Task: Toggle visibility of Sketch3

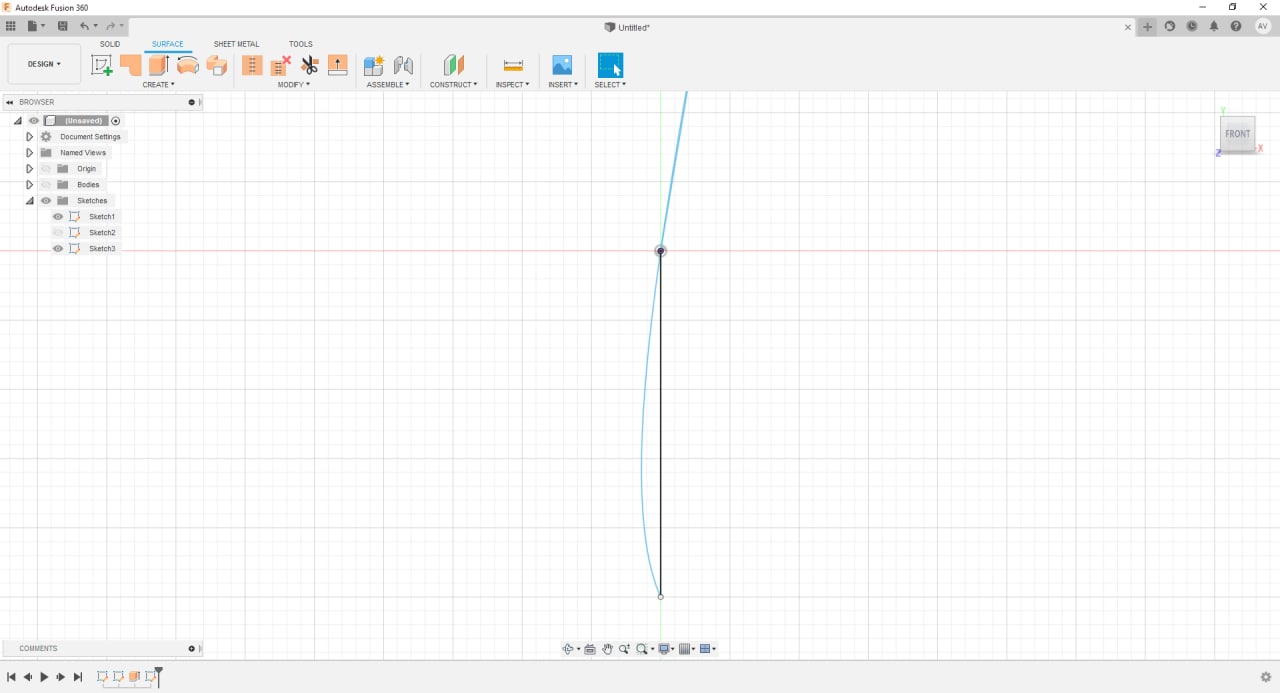Action: point(58,249)
